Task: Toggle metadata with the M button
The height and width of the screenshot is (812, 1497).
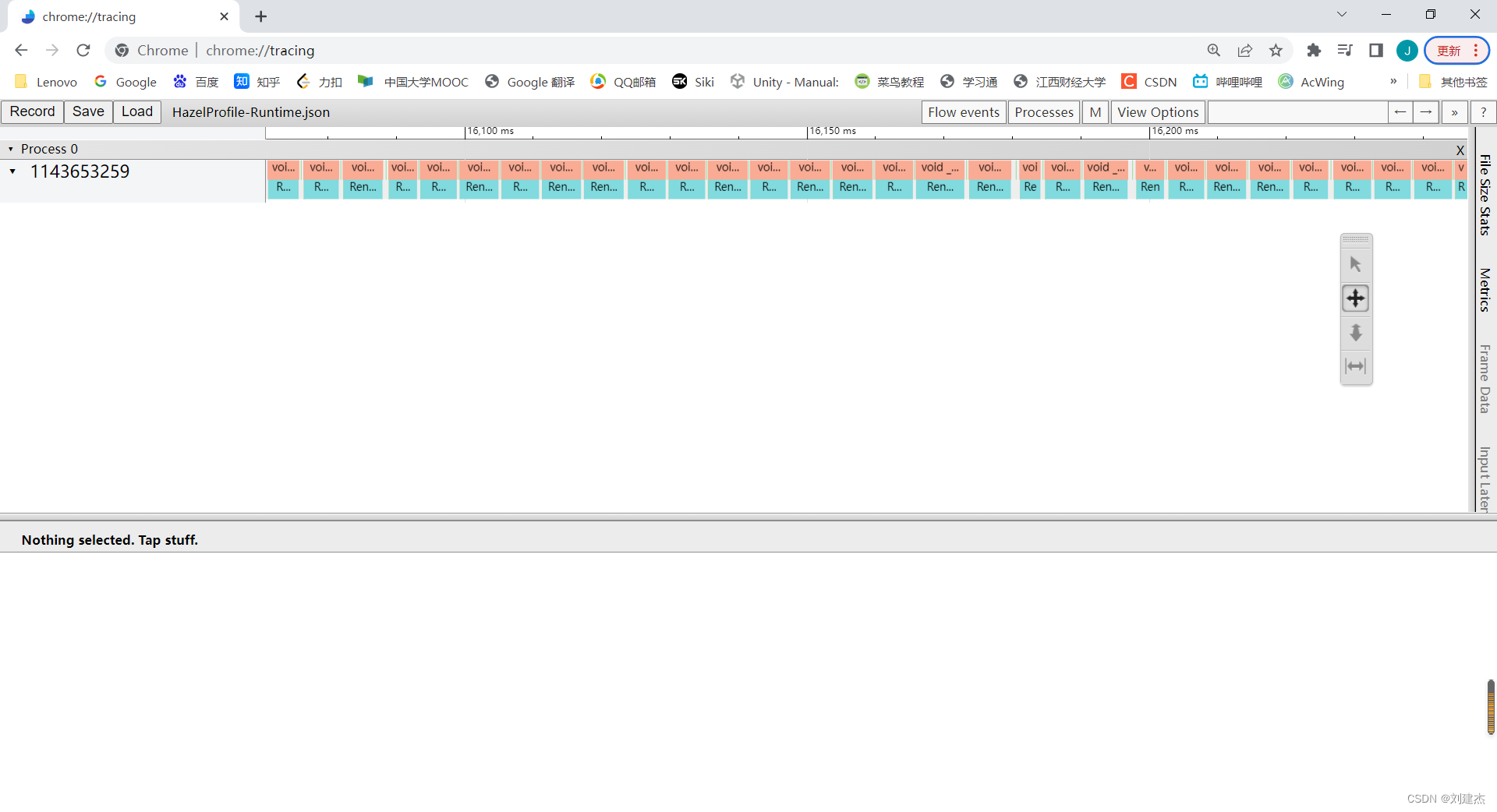Action: (1095, 112)
